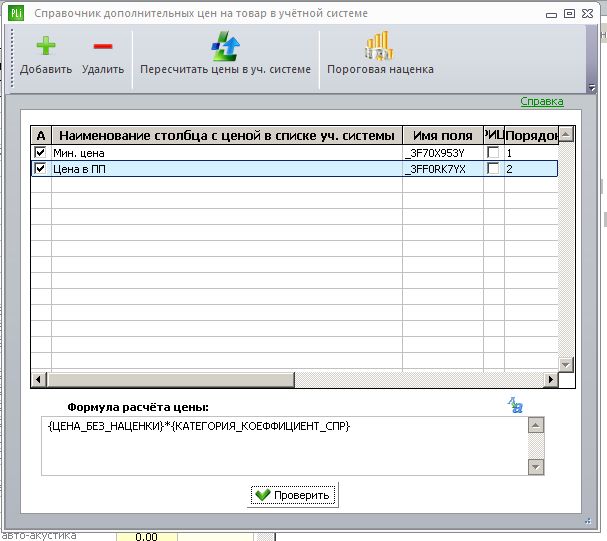
Task: Click the resize grip at window corner
Action: [x=588, y=521]
